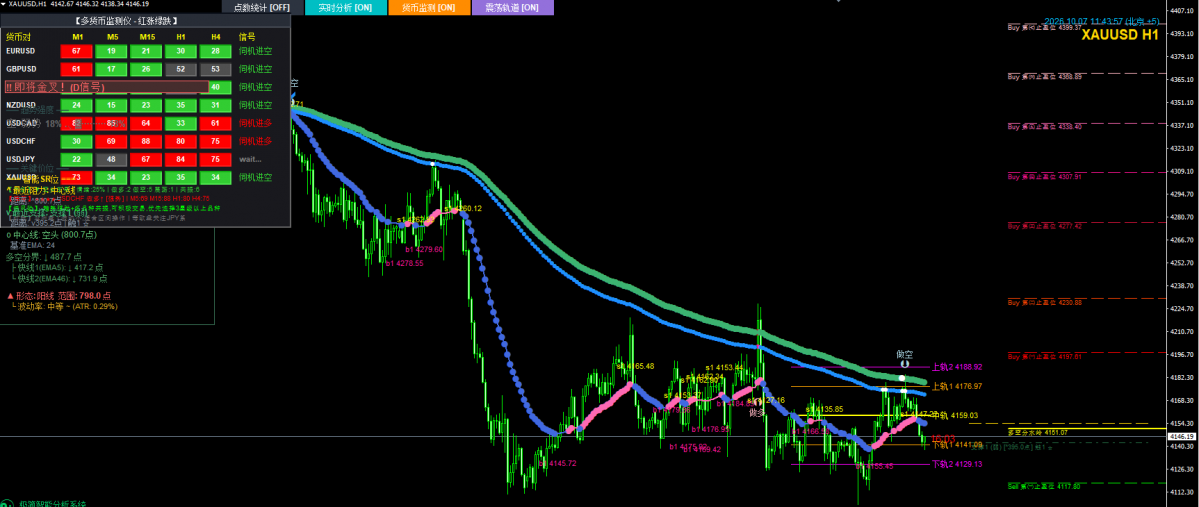Click the 即将金叉 (D信号) alert banner

click(x=106, y=87)
